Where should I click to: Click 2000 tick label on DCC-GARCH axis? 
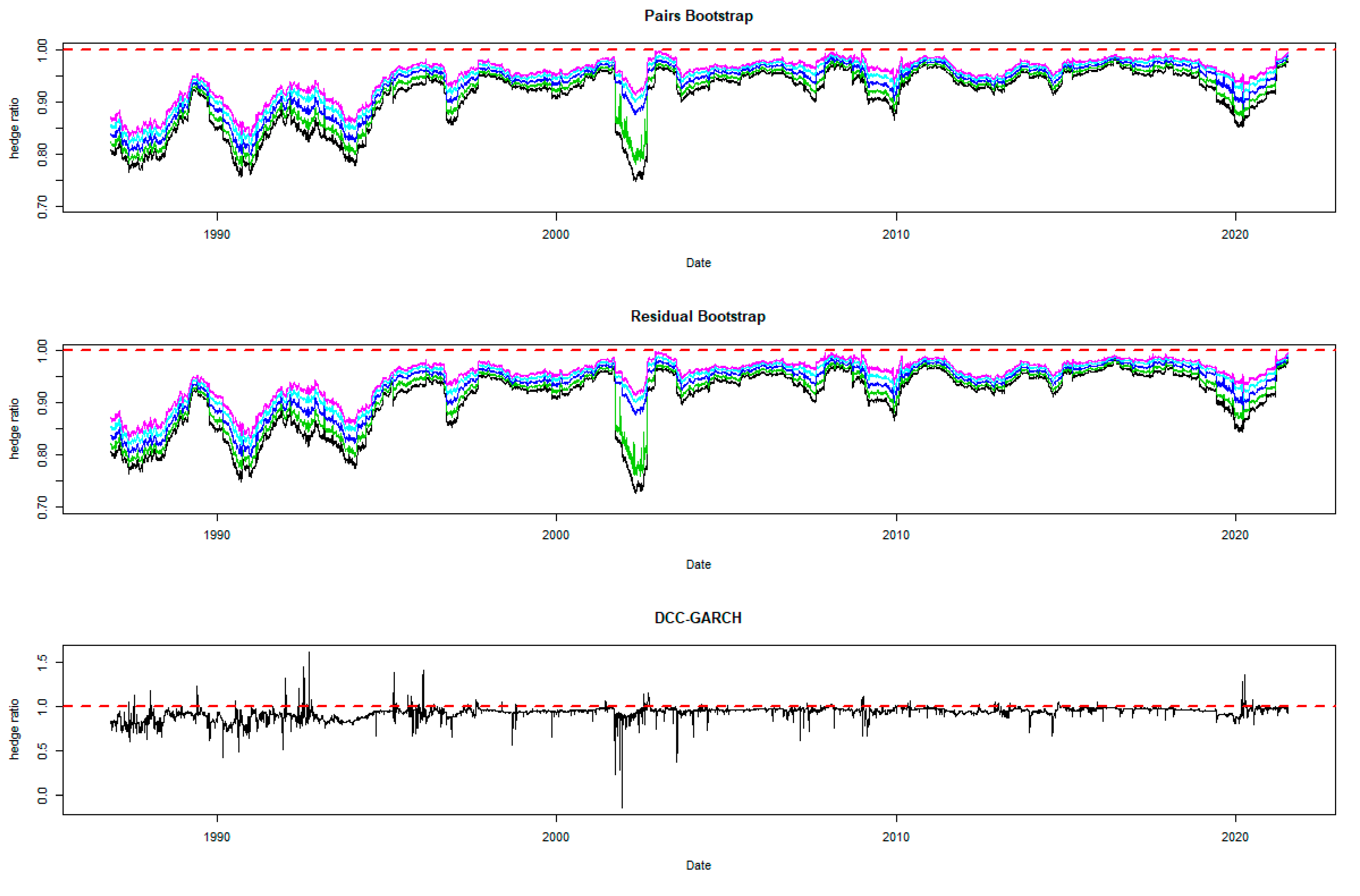tap(556, 837)
